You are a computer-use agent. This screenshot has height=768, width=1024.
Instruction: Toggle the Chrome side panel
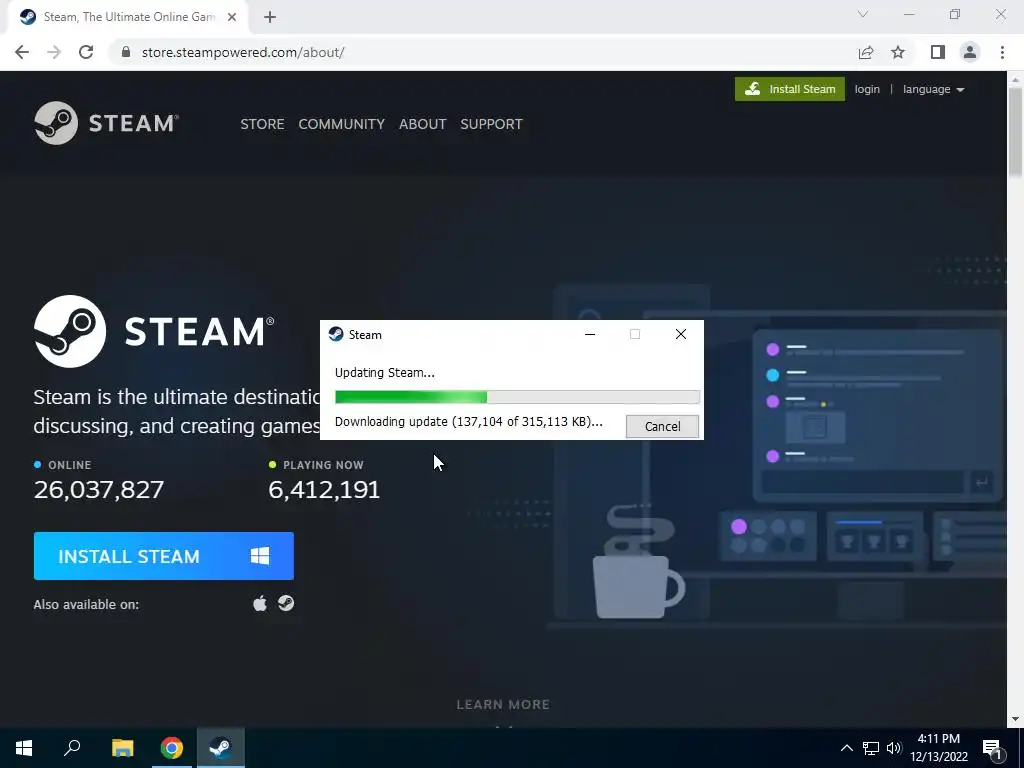938,52
